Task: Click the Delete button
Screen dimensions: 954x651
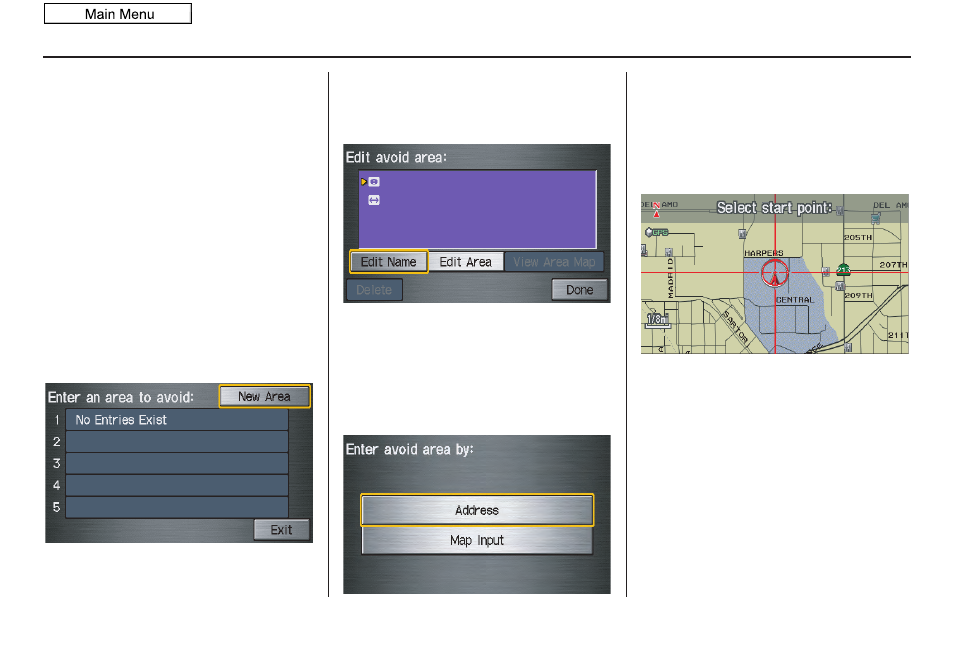Action: tap(374, 290)
